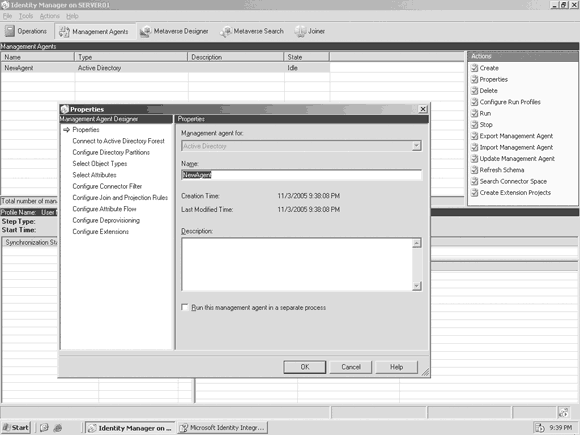Select Configure Directory Partitions page
The height and width of the screenshot is (435, 580).
[111, 152]
